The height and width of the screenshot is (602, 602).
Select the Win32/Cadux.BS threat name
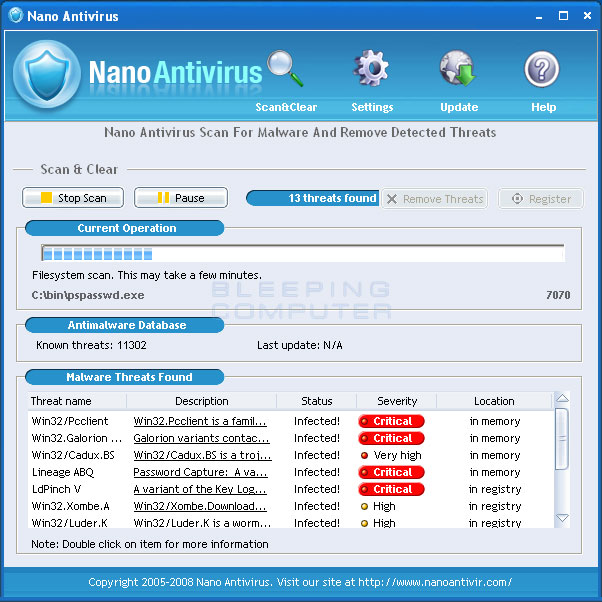[x=73, y=455]
